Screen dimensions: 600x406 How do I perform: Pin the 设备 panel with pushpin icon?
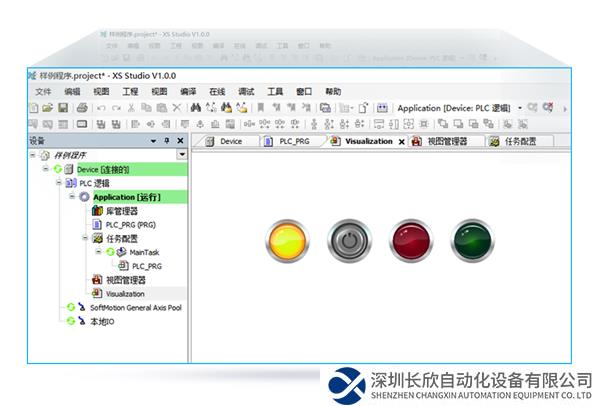pyautogui.click(x=167, y=141)
